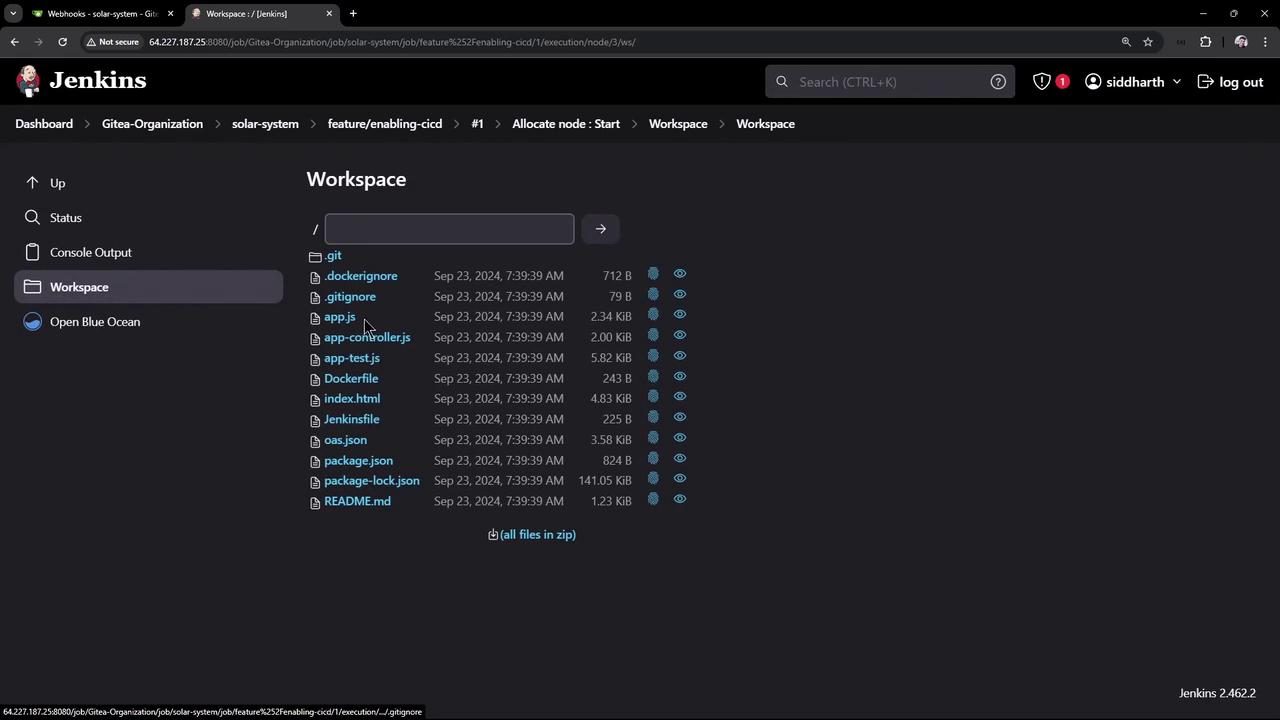Image resolution: width=1280 pixels, height=720 pixels.
Task: Open the package.json file link
Action: (358, 461)
